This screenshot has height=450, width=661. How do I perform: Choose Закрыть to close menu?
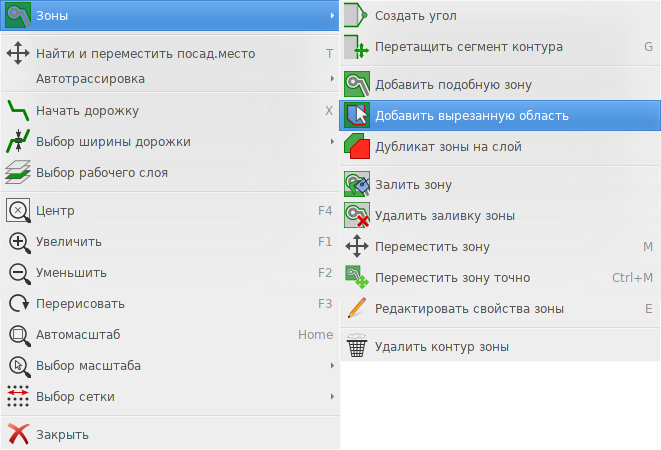170,434
